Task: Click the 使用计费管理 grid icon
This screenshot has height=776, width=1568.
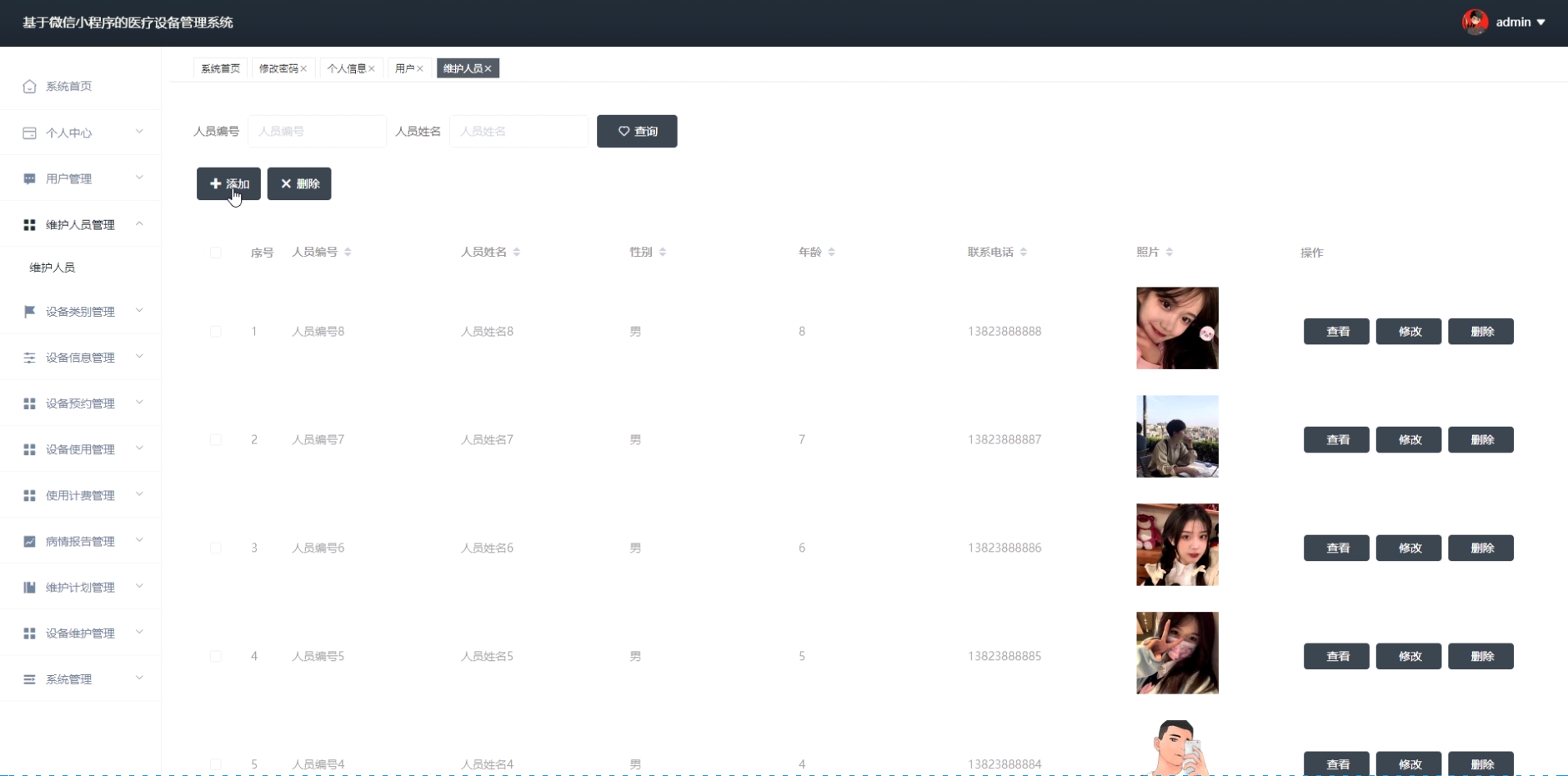Action: [30, 495]
